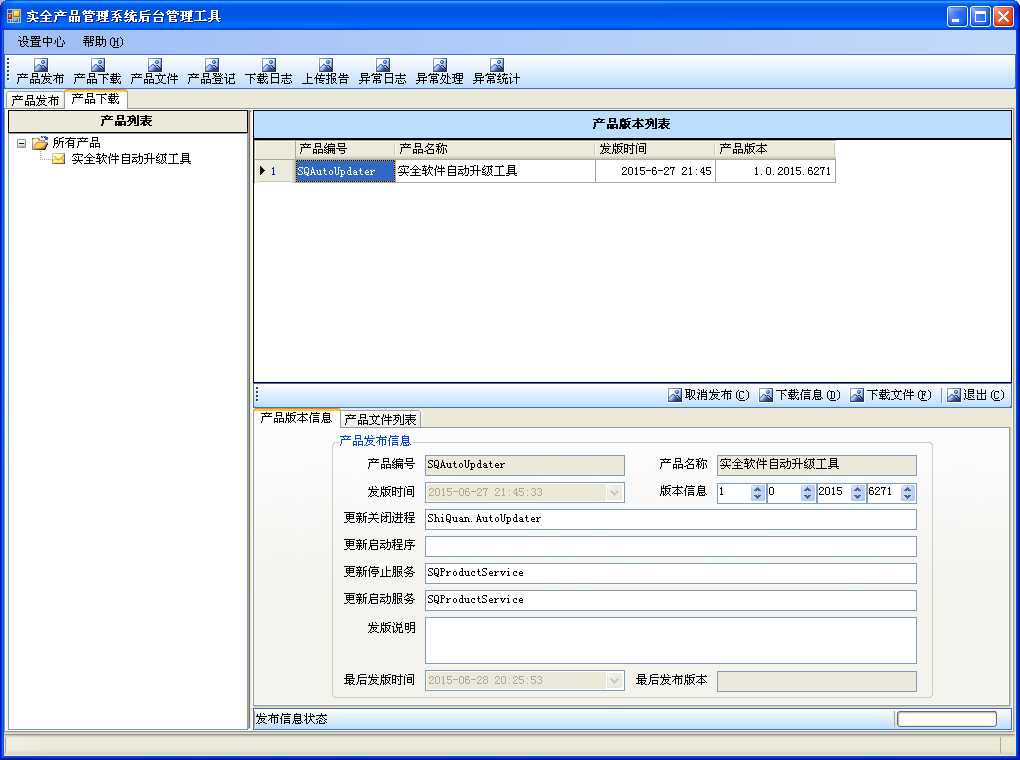Click the stepper arrows of version field 6271

(908, 493)
